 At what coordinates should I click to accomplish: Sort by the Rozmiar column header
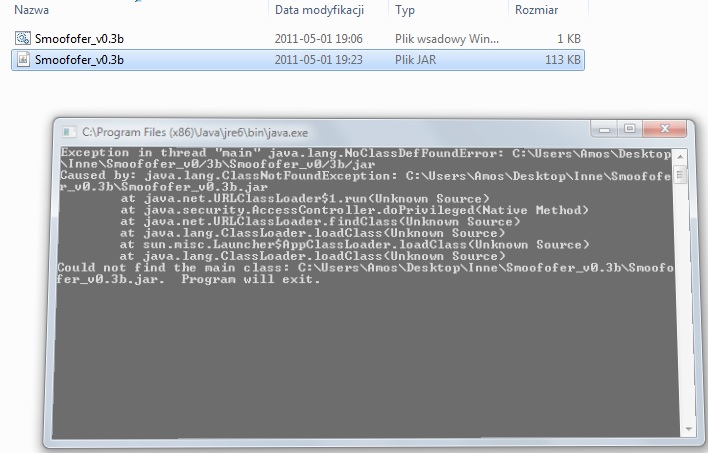pyautogui.click(x=536, y=10)
